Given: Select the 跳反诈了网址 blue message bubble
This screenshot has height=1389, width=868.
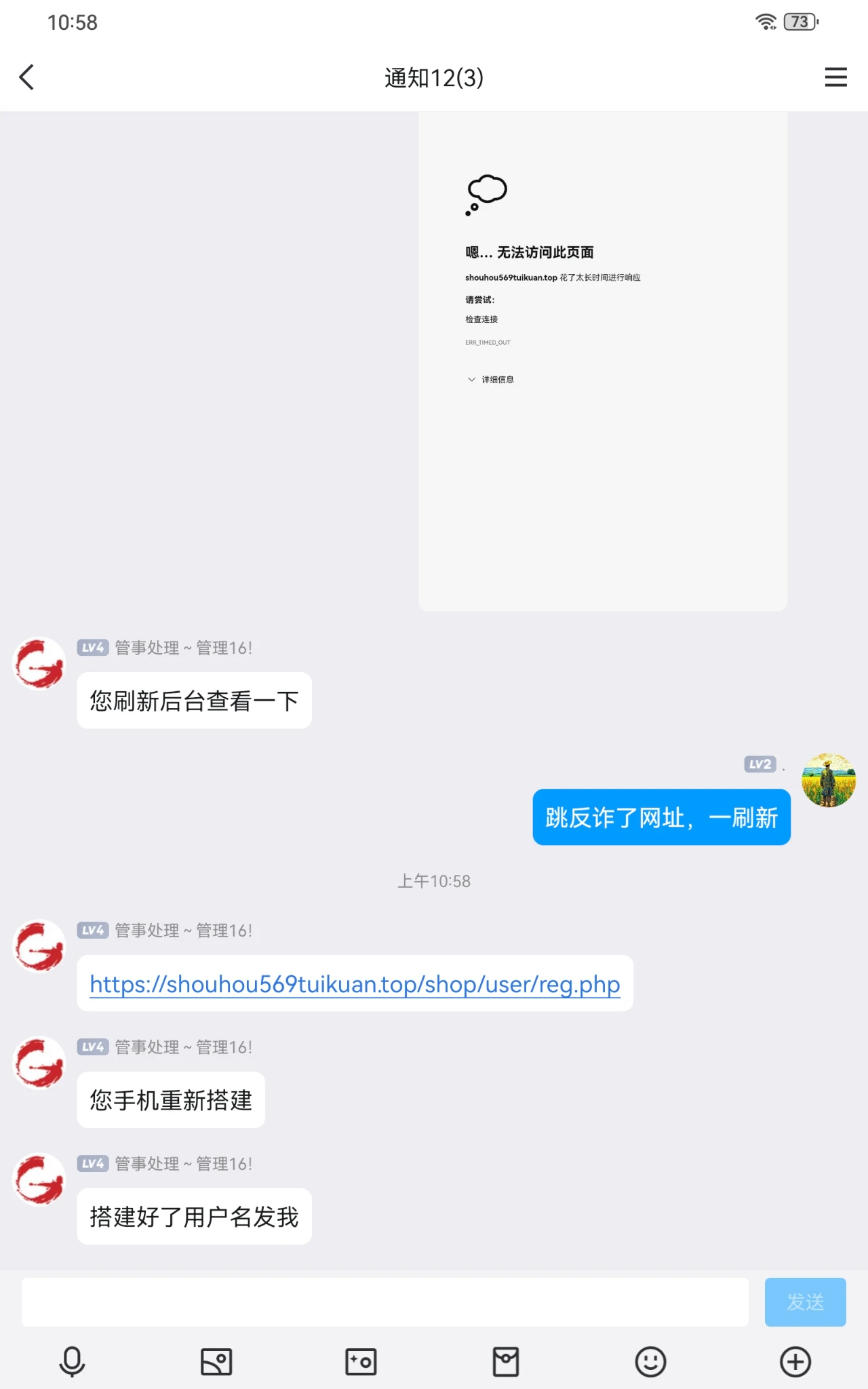Looking at the screenshot, I should (x=661, y=817).
